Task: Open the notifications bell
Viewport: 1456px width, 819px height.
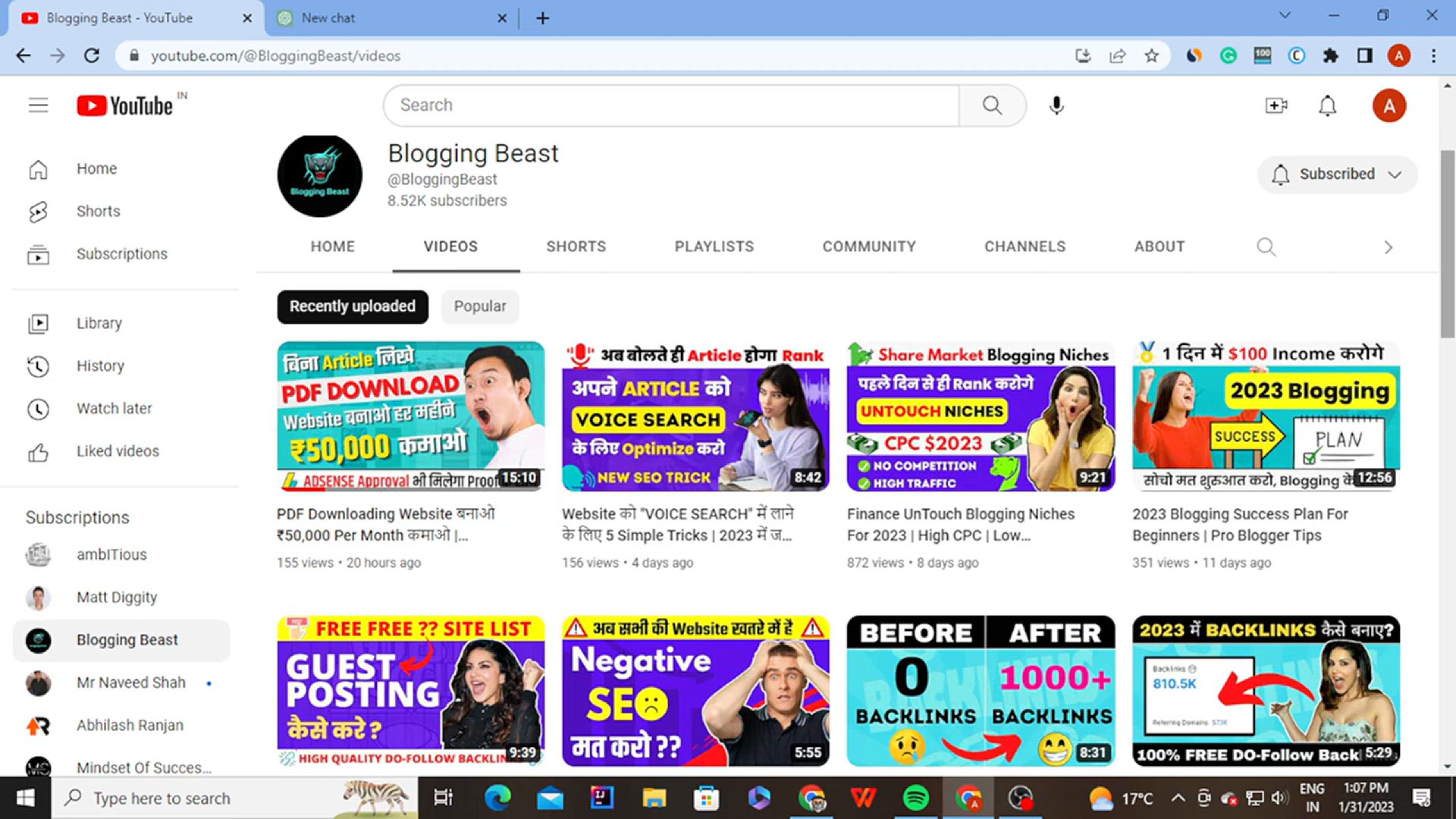Action: coord(1327,105)
